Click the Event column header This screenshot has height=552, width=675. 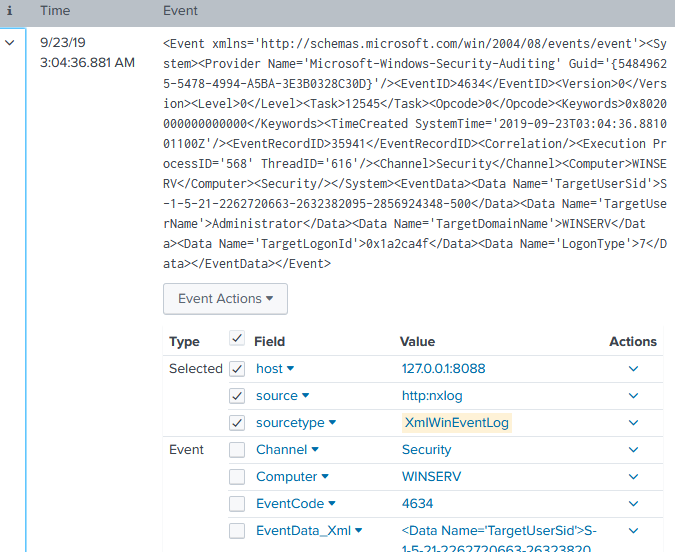point(180,10)
